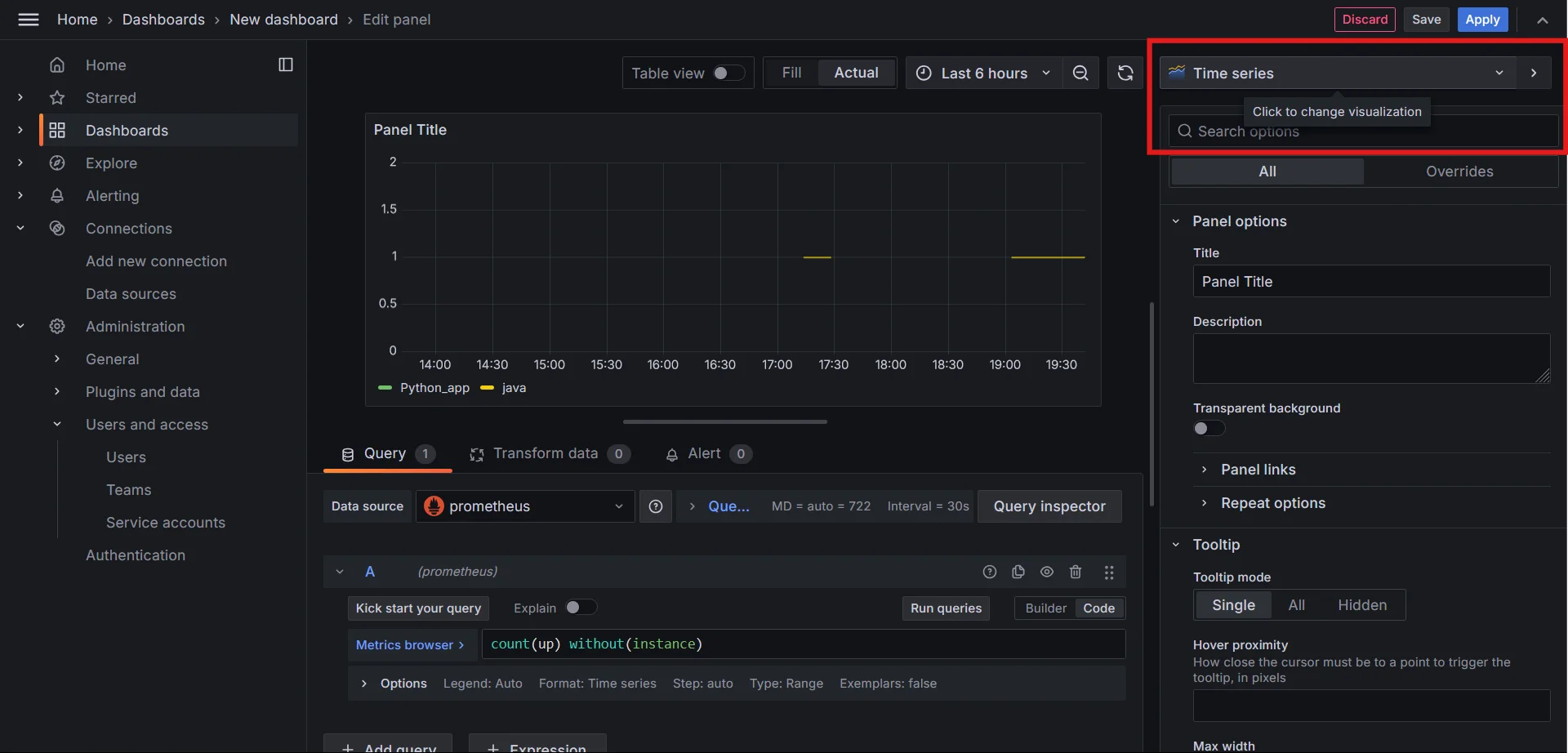Select the All options tab
This screenshot has height=753, width=1568.
pyautogui.click(x=1267, y=172)
